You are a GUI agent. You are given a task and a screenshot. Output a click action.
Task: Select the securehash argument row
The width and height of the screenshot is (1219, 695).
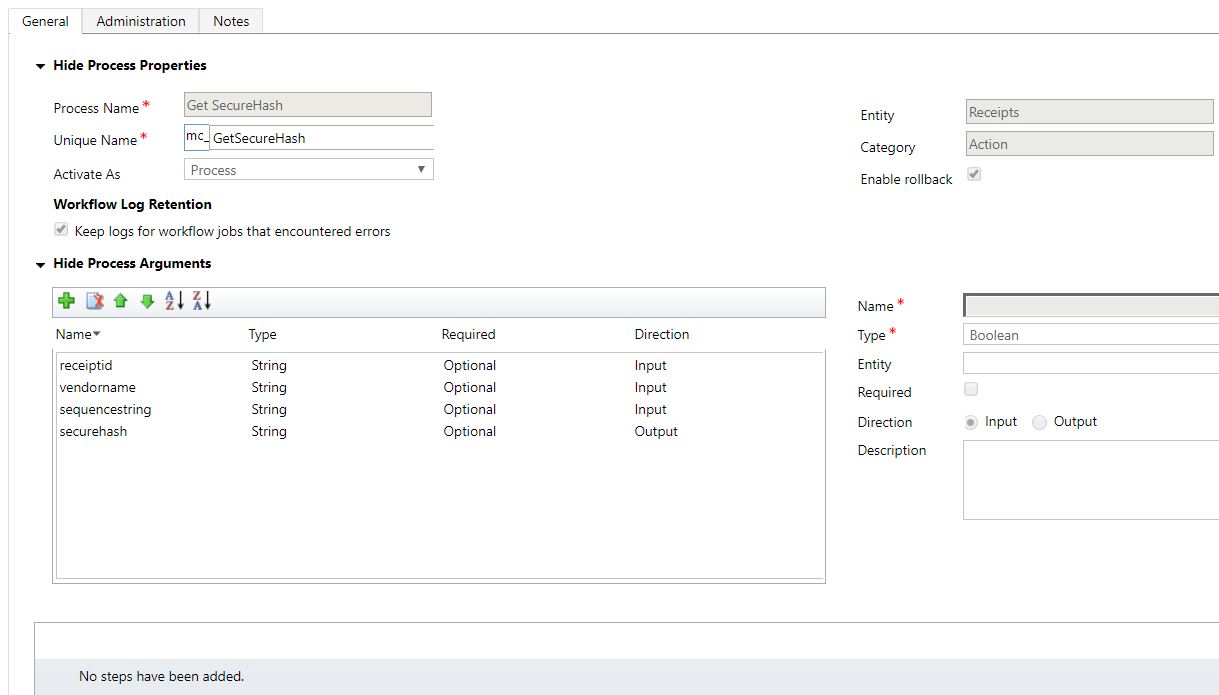click(94, 432)
